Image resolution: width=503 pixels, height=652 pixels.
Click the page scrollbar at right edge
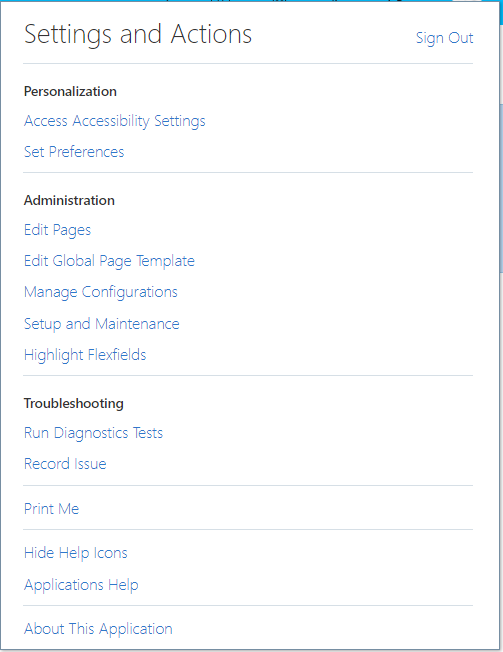click(x=501, y=187)
